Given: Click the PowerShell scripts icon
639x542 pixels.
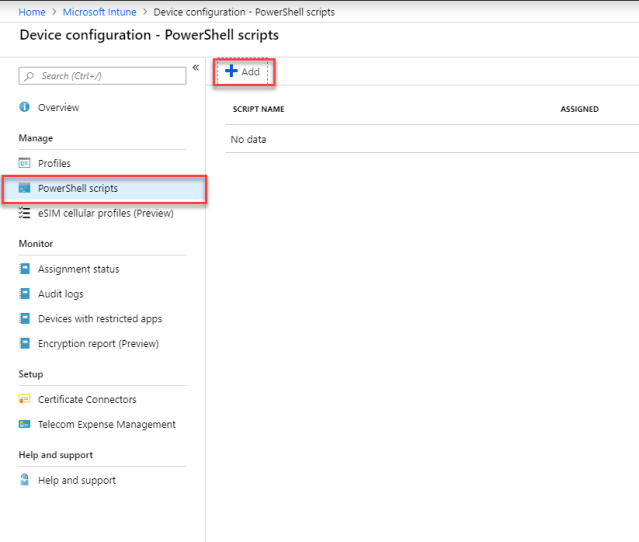Looking at the screenshot, I should coord(25,188).
